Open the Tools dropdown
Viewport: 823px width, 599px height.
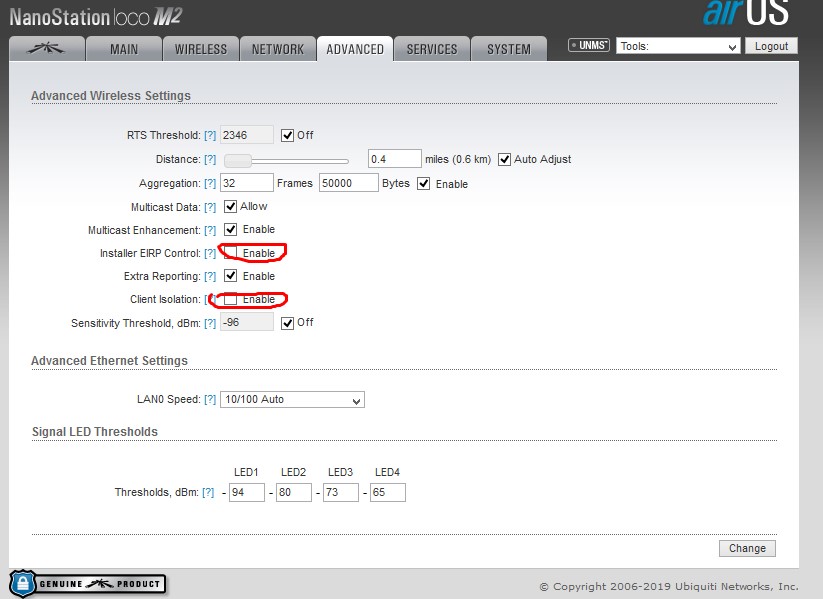coord(678,46)
